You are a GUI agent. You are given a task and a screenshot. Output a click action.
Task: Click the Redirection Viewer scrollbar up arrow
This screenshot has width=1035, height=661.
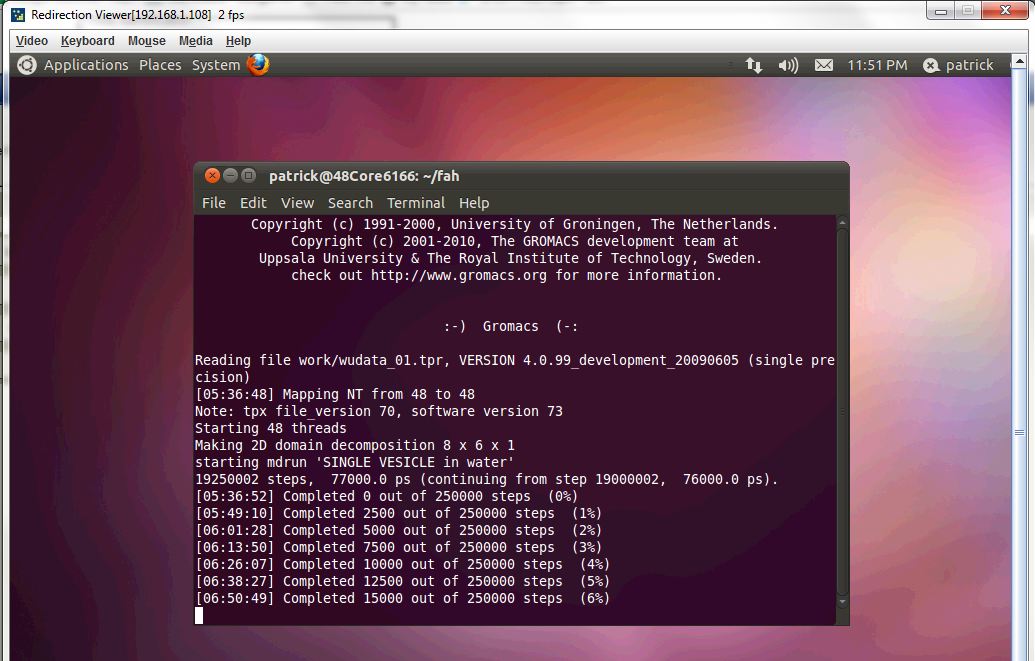coord(1019,61)
